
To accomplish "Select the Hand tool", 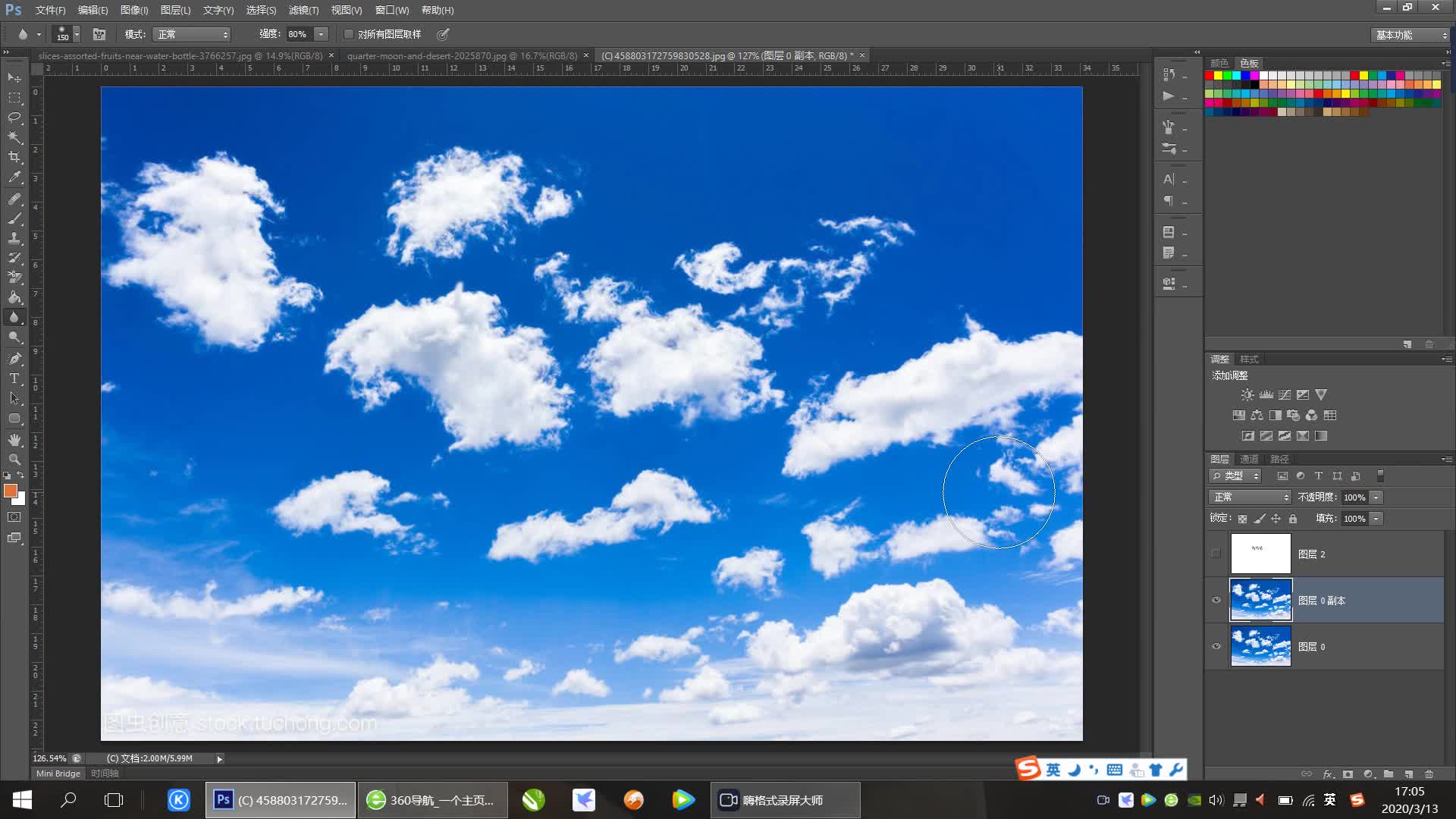I will (x=14, y=440).
